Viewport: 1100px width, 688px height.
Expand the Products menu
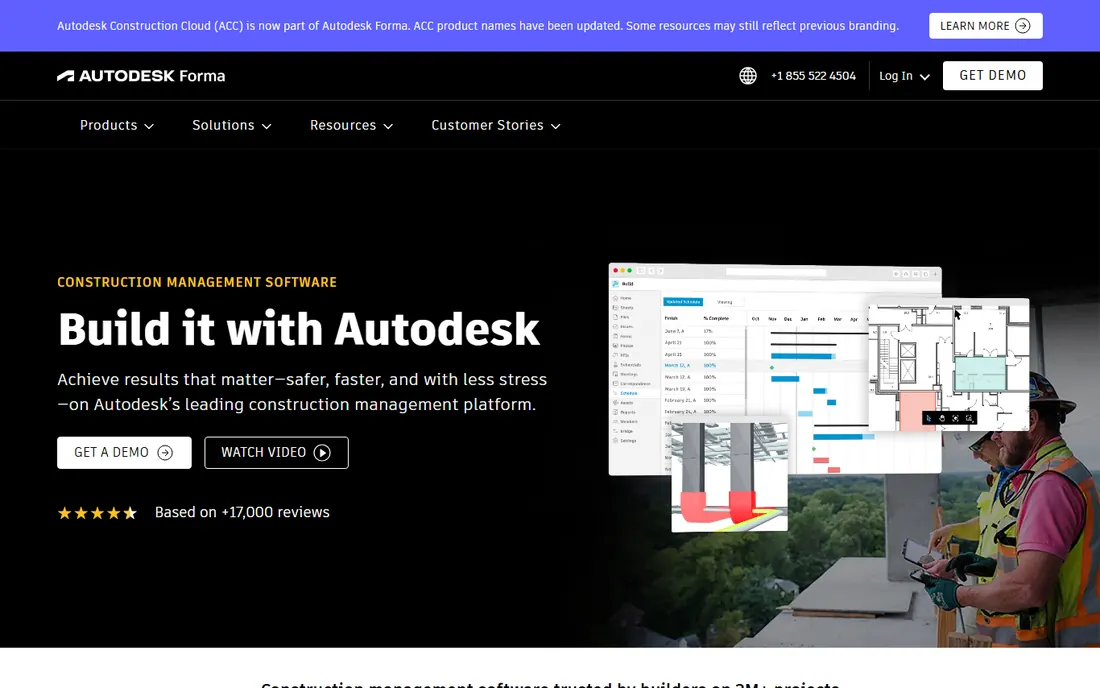click(116, 126)
